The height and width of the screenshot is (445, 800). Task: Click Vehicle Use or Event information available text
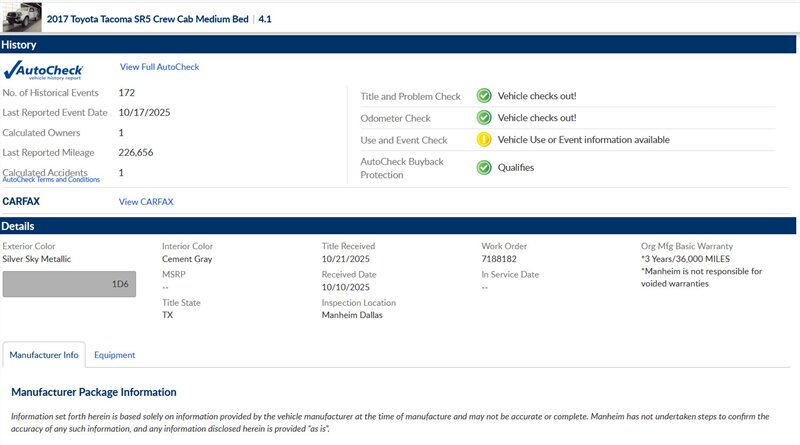583,140
